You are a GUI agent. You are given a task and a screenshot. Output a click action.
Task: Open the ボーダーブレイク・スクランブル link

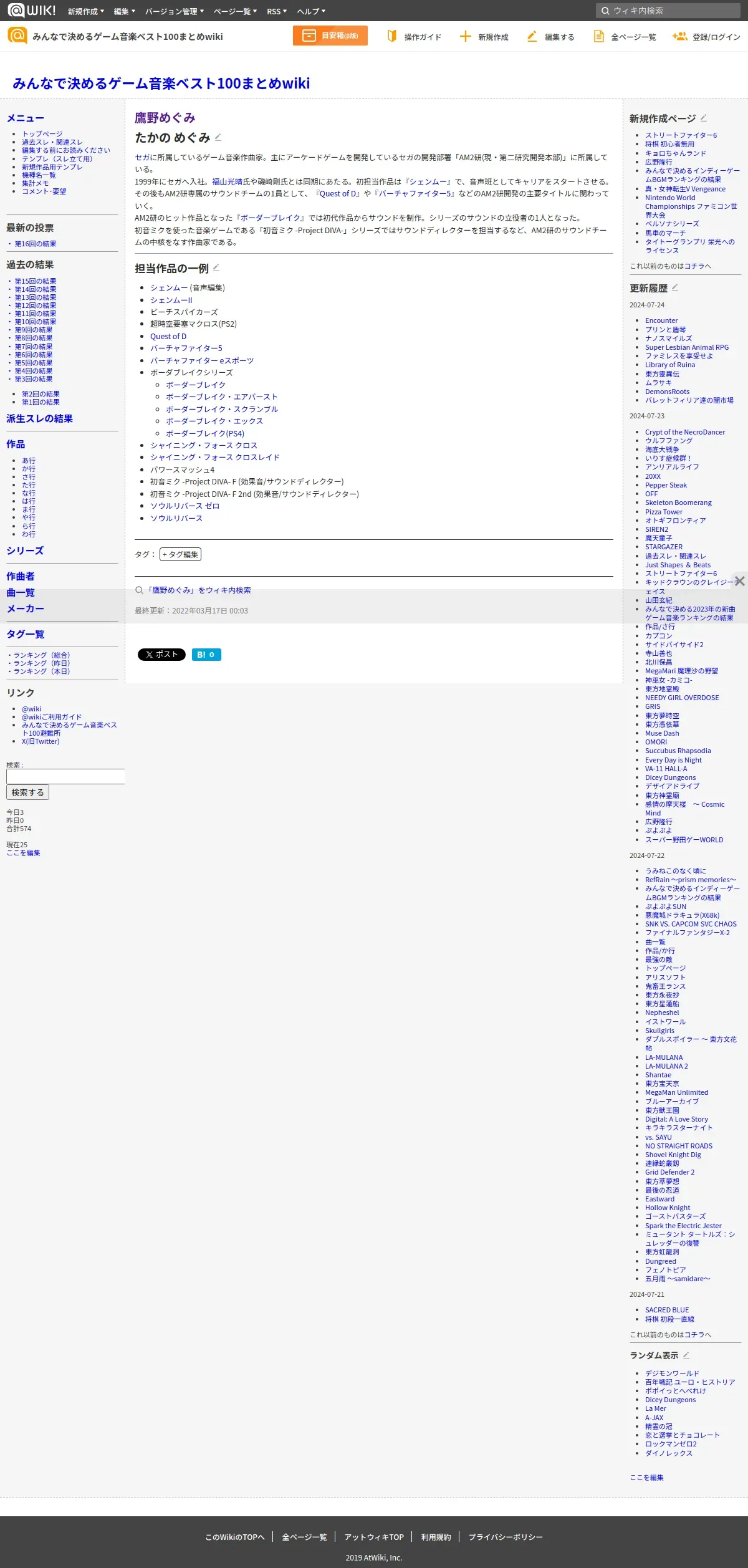pos(222,409)
